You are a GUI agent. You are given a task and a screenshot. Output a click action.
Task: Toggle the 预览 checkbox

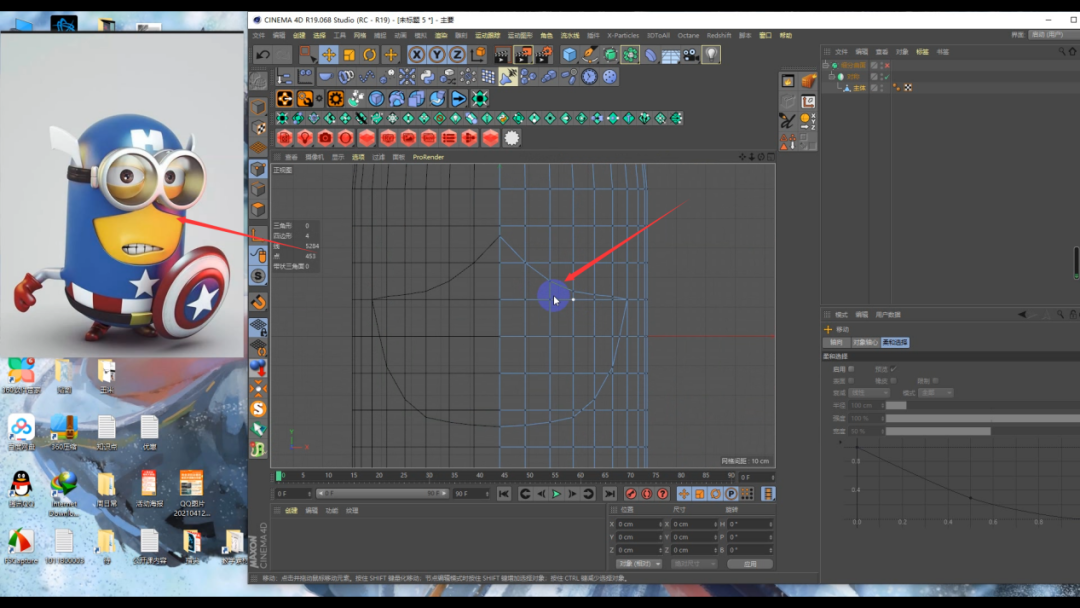point(893,369)
